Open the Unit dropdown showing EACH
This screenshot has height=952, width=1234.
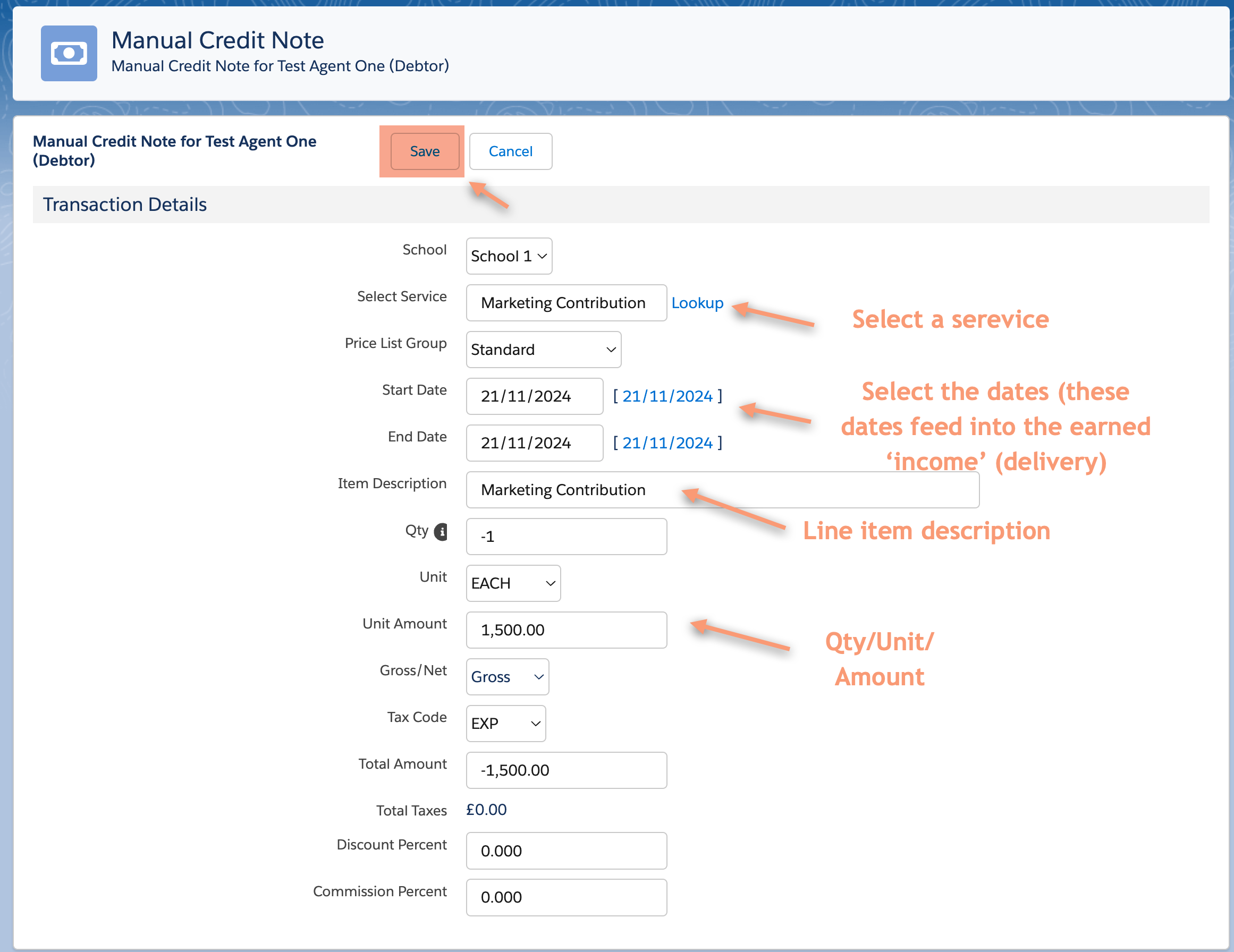tap(512, 583)
